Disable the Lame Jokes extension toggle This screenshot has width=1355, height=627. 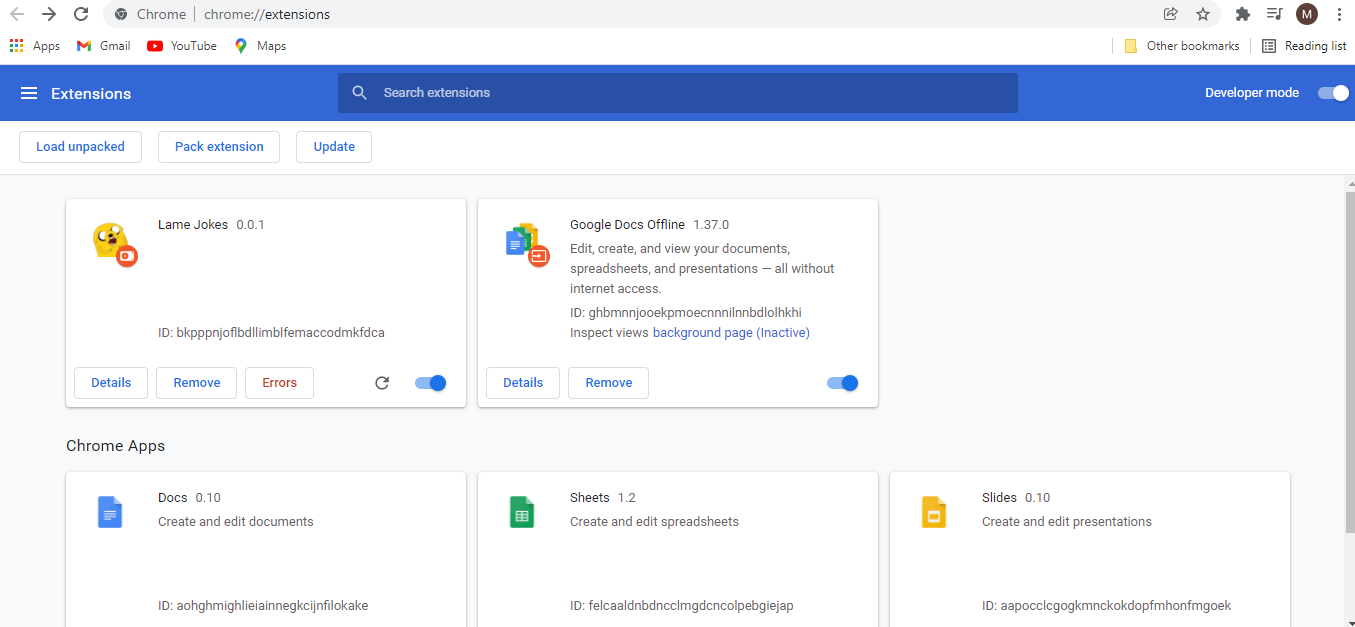click(431, 383)
